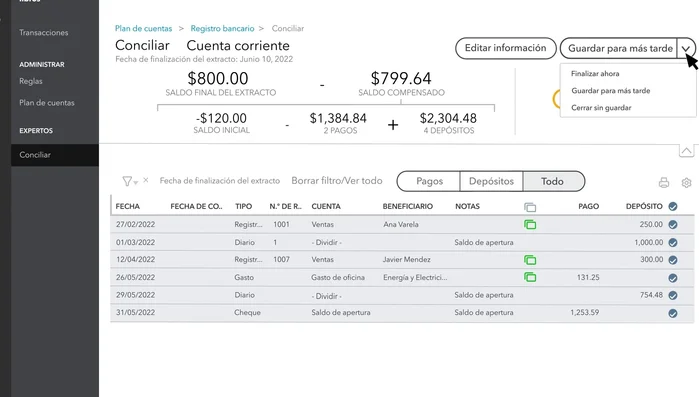Click attachment icon in Ana Varela row
This screenshot has height=397, width=699.
(530, 225)
